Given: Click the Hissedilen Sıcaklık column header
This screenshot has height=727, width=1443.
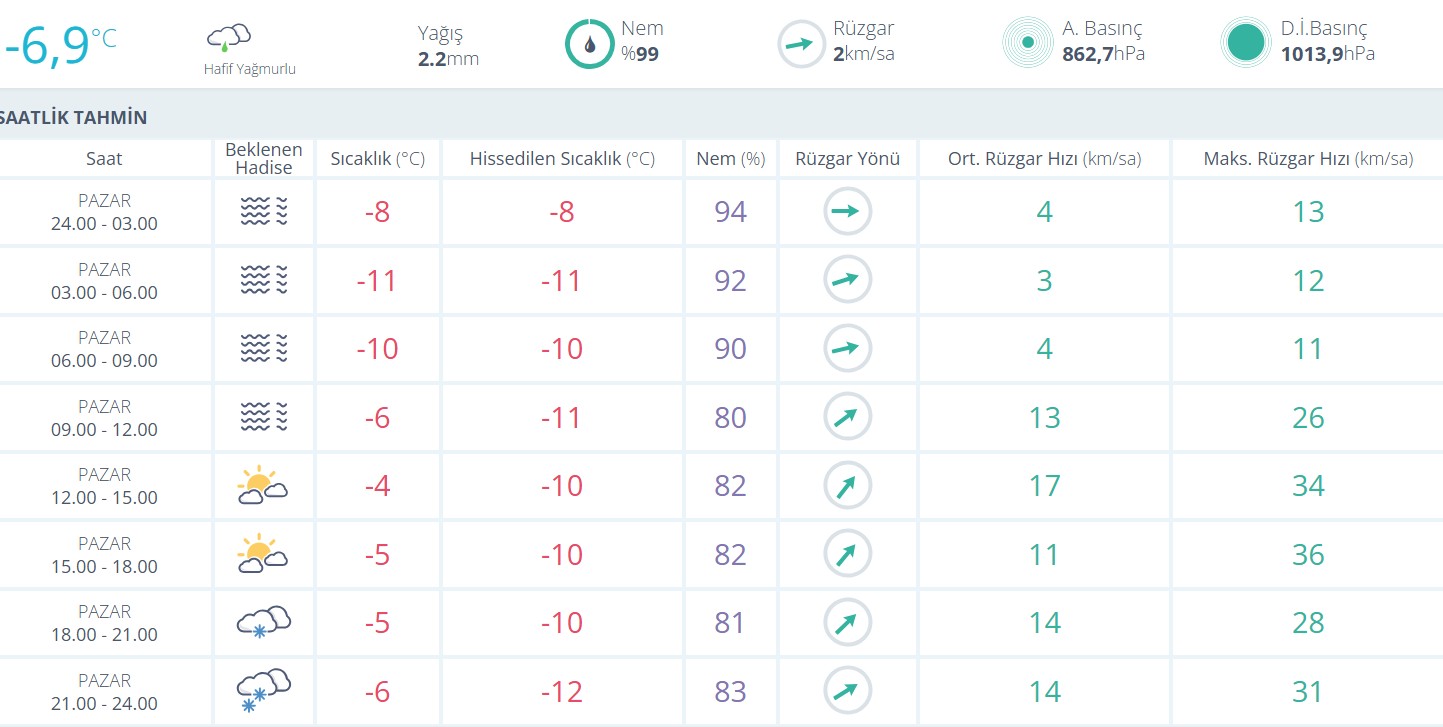Looking at the screenshot, I should pos(562,159).
